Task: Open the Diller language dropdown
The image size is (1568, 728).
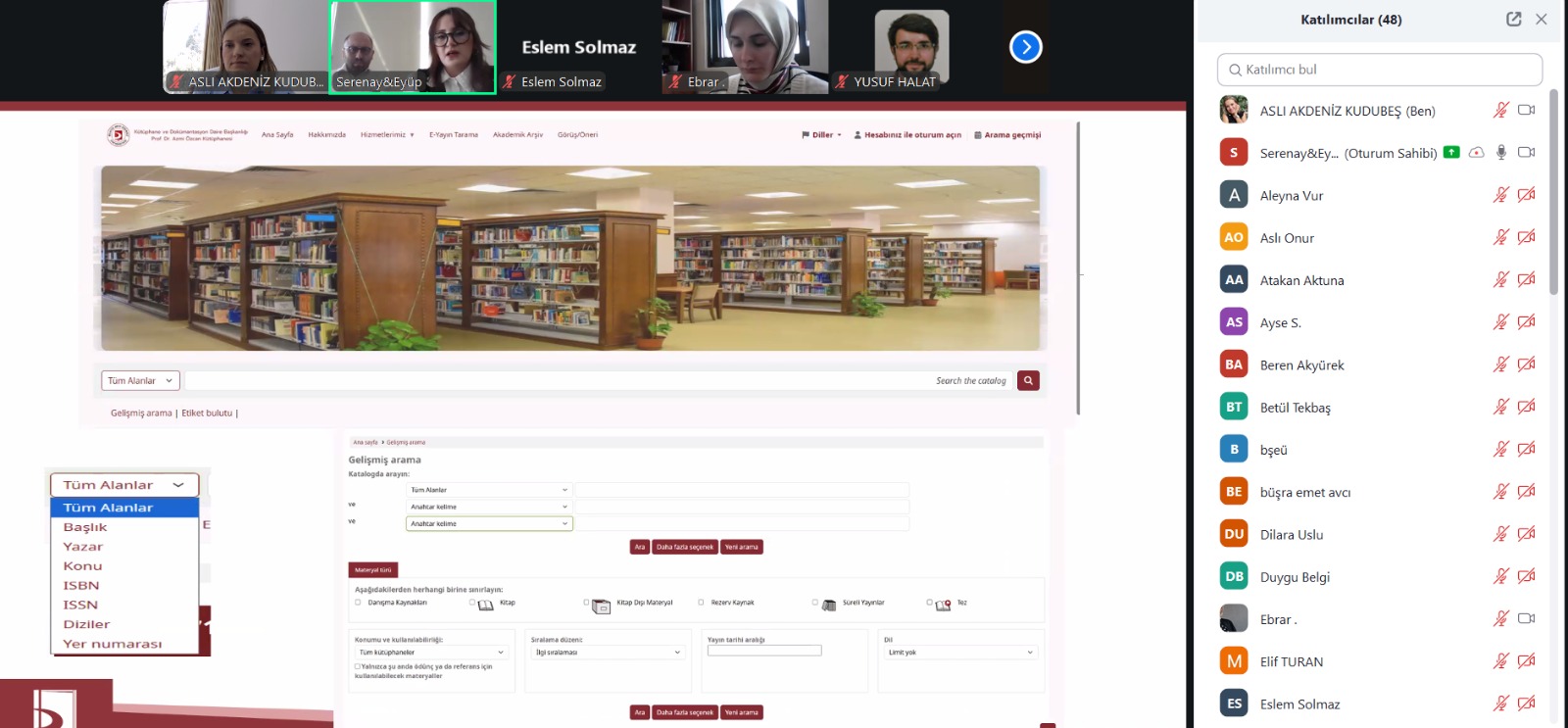Action: pos(822,135)
